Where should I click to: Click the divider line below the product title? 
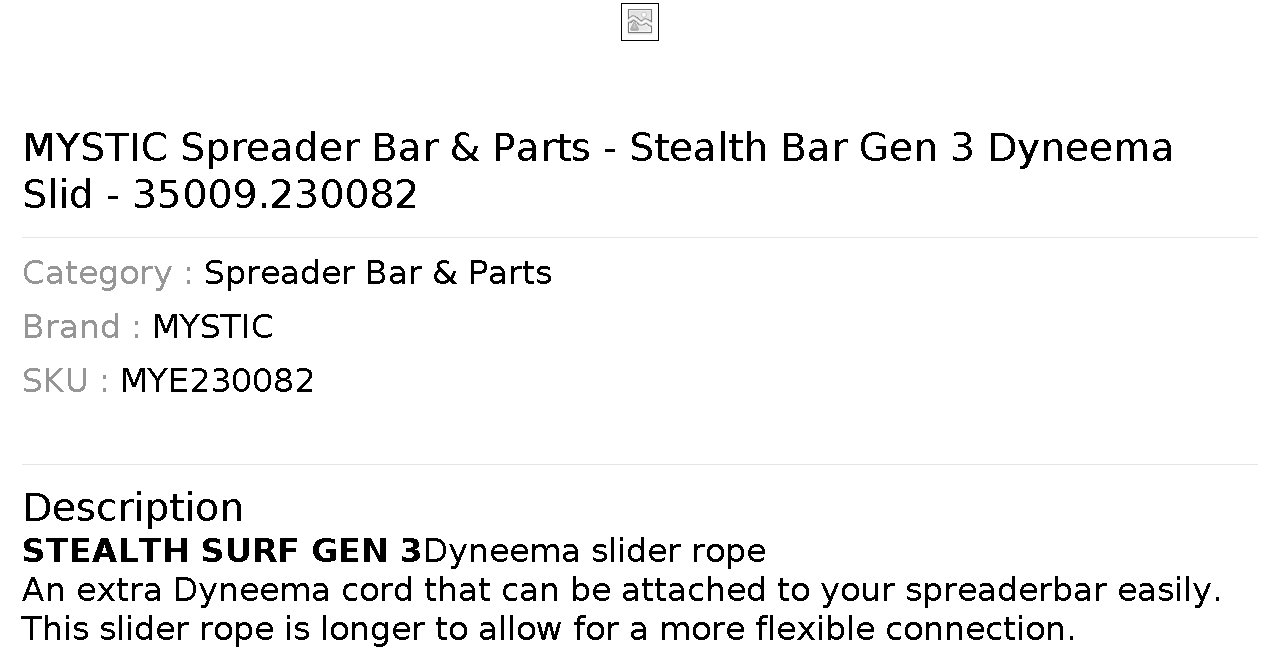point(640,237)
